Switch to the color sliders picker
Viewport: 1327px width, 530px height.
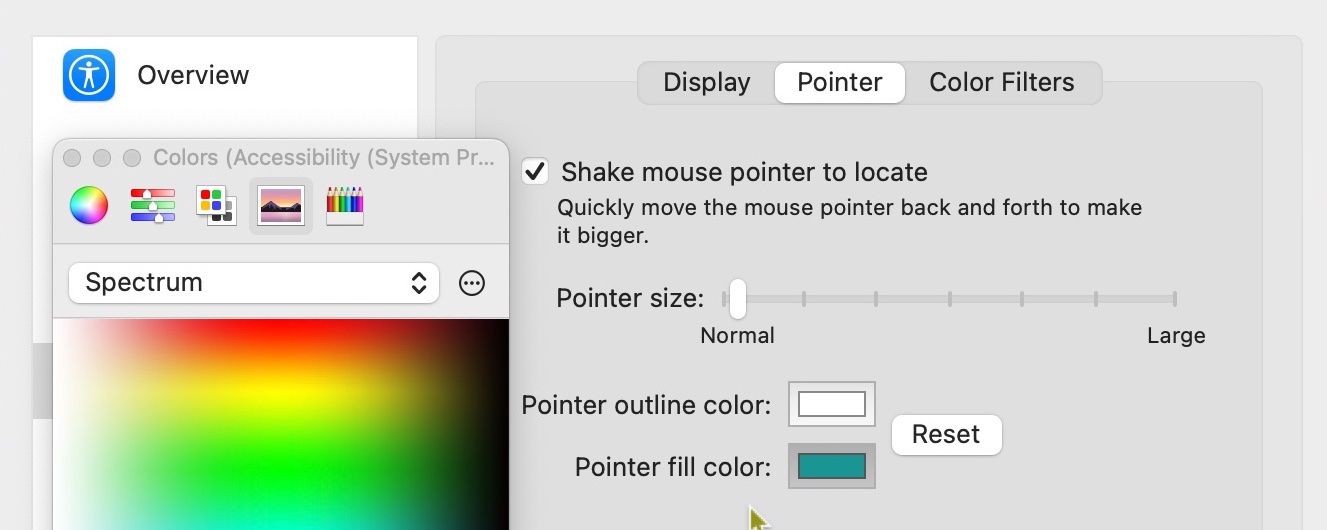pos(152,205)
